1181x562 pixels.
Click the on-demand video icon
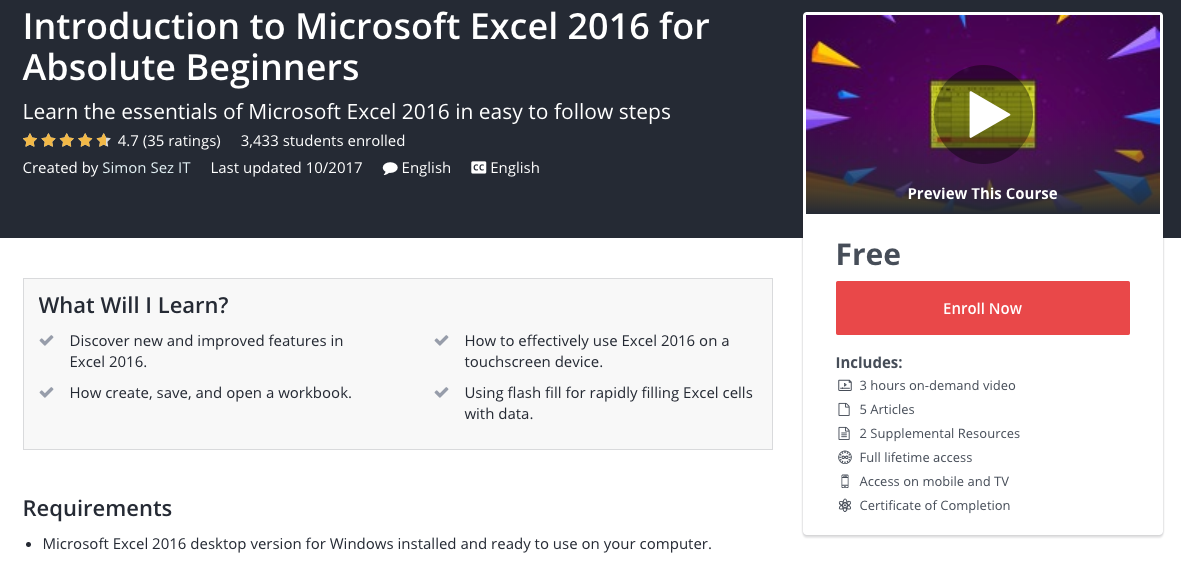click(844, 386)
